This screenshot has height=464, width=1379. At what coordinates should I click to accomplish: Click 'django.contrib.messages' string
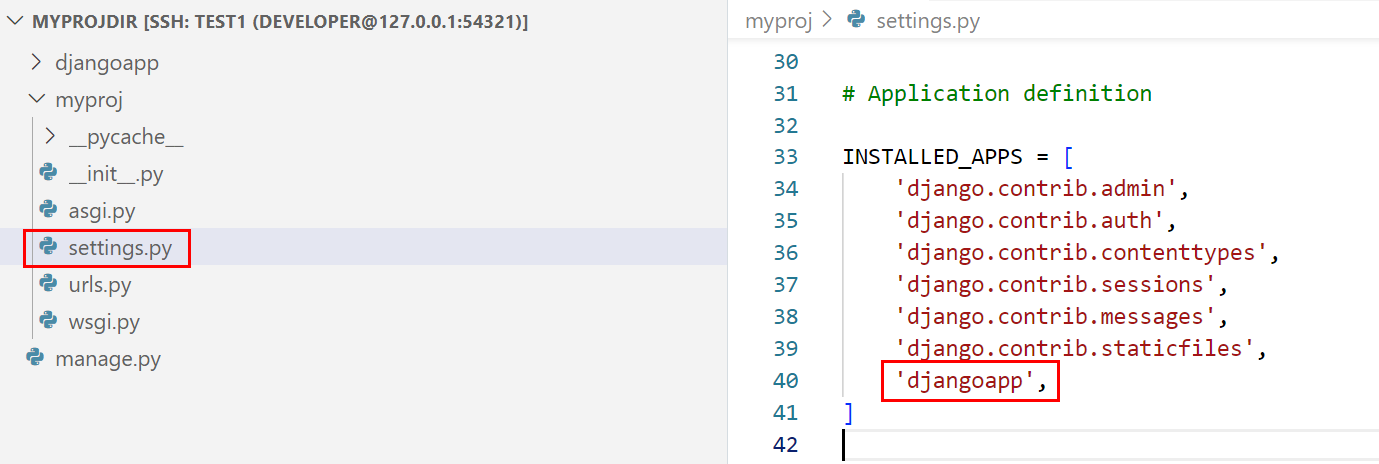point(1056,317)
